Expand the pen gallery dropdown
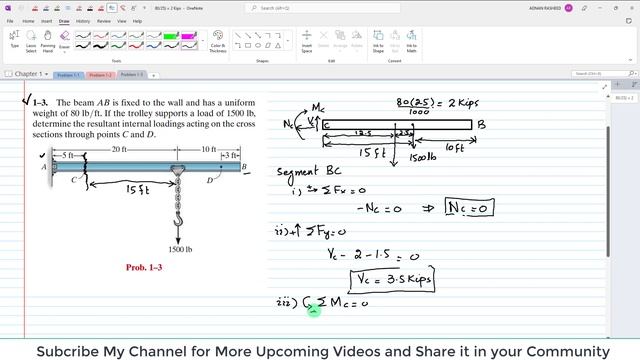Screen dimensions: 640x360 [203, 41]
